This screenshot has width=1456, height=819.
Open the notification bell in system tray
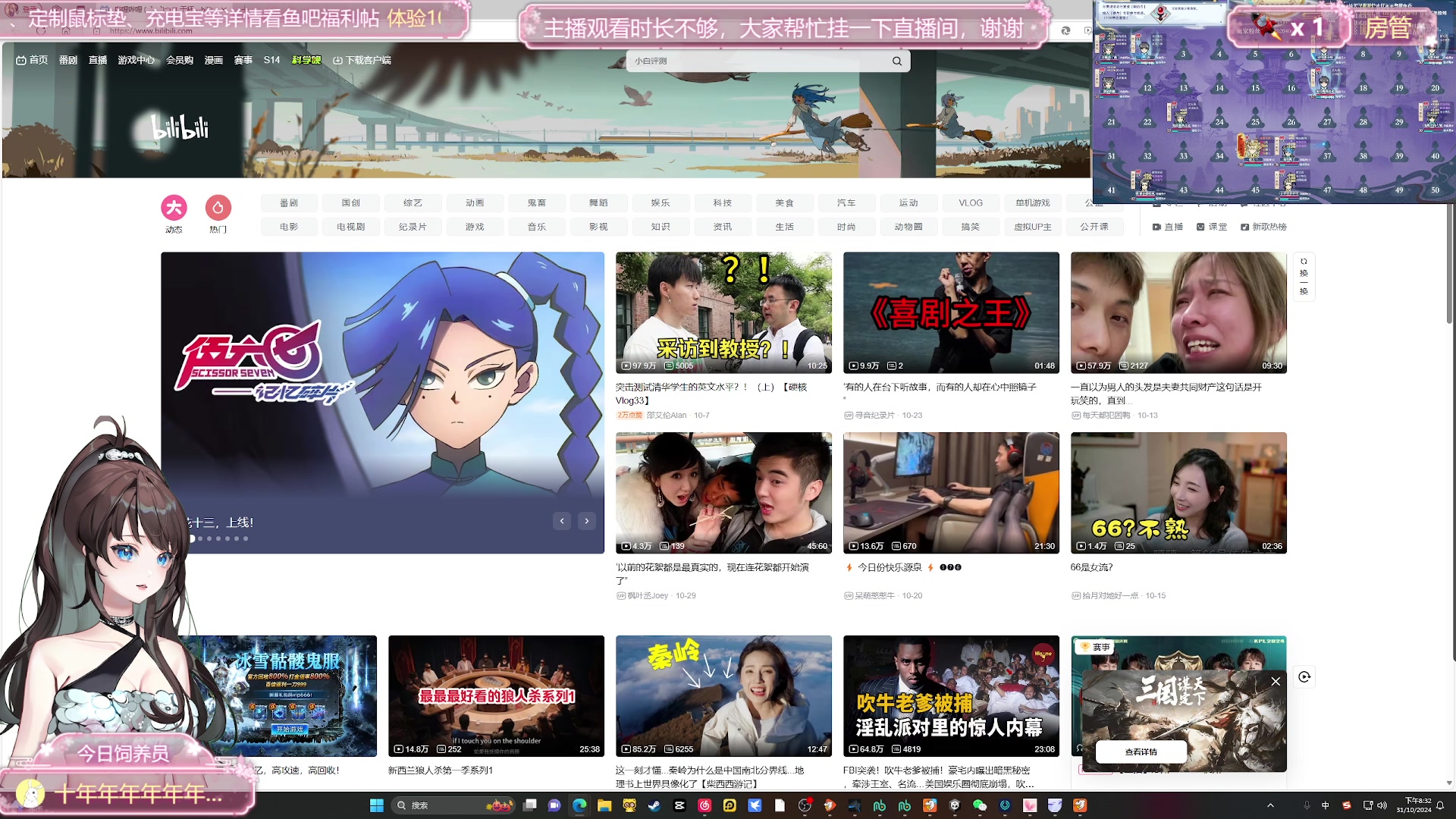(1440, 805)
